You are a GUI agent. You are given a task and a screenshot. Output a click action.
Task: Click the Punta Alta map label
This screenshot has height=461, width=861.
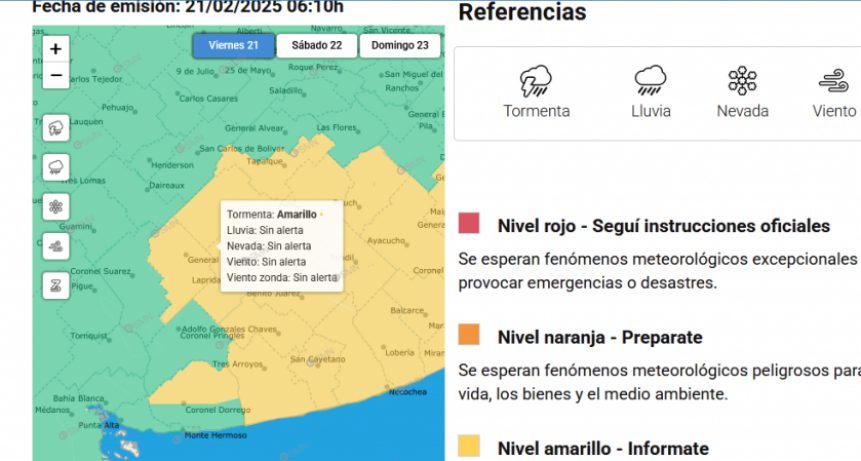(x=99, y=425)
